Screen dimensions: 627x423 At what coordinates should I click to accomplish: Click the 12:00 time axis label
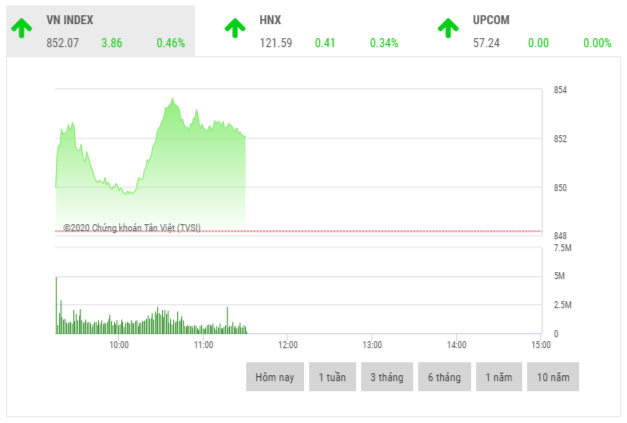coord(286,344)
